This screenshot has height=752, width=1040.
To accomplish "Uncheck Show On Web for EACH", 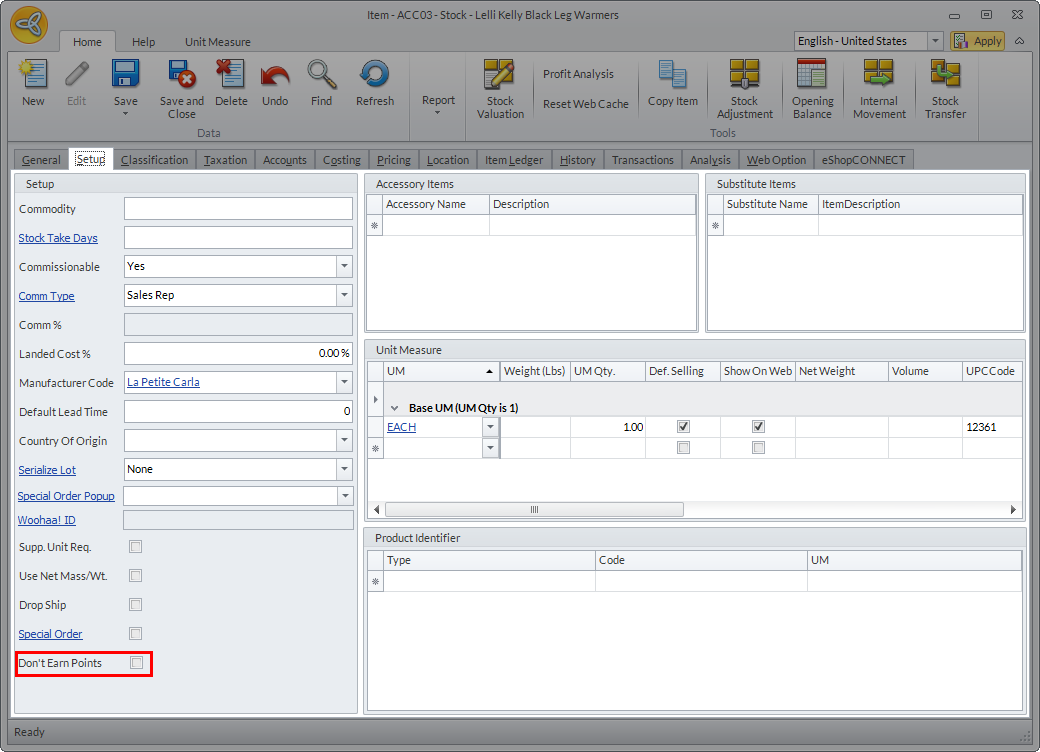I will tap(758, 426).
